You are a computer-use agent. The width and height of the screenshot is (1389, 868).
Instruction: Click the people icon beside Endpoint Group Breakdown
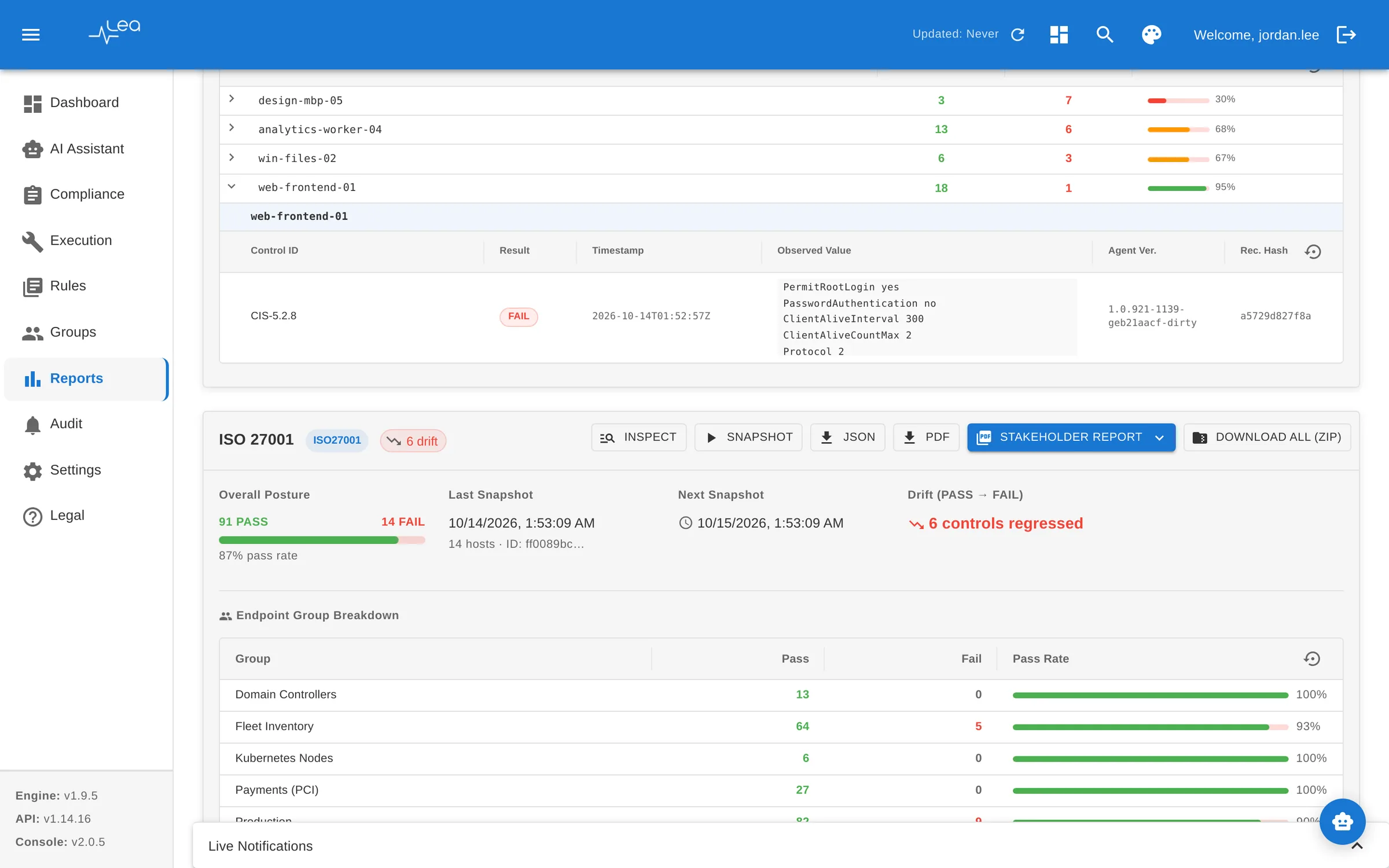(x=225, y=616)
